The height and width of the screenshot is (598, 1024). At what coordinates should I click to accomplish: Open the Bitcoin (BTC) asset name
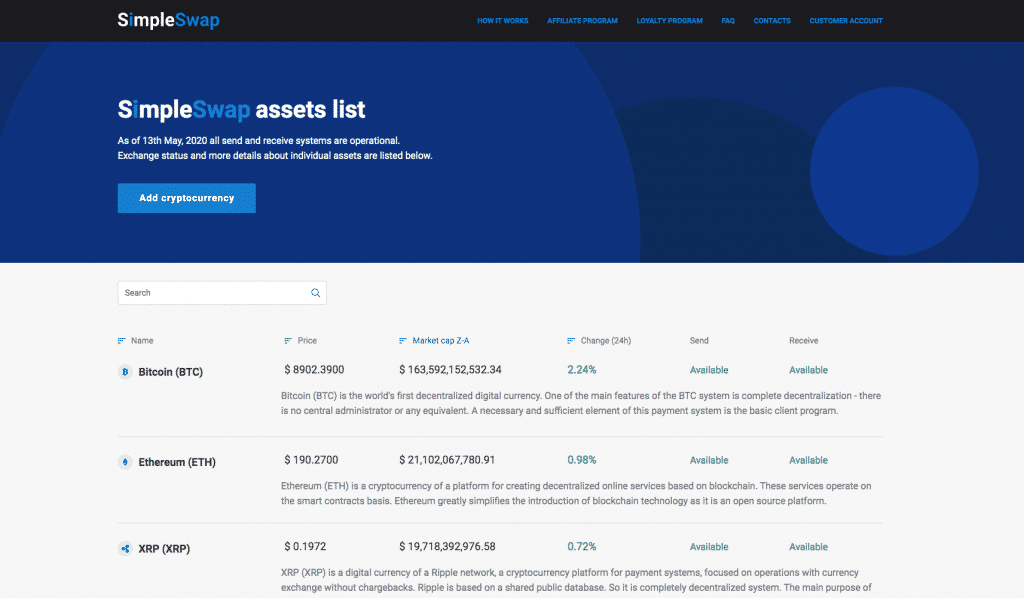pyautogui.click(x=170, y=372)
